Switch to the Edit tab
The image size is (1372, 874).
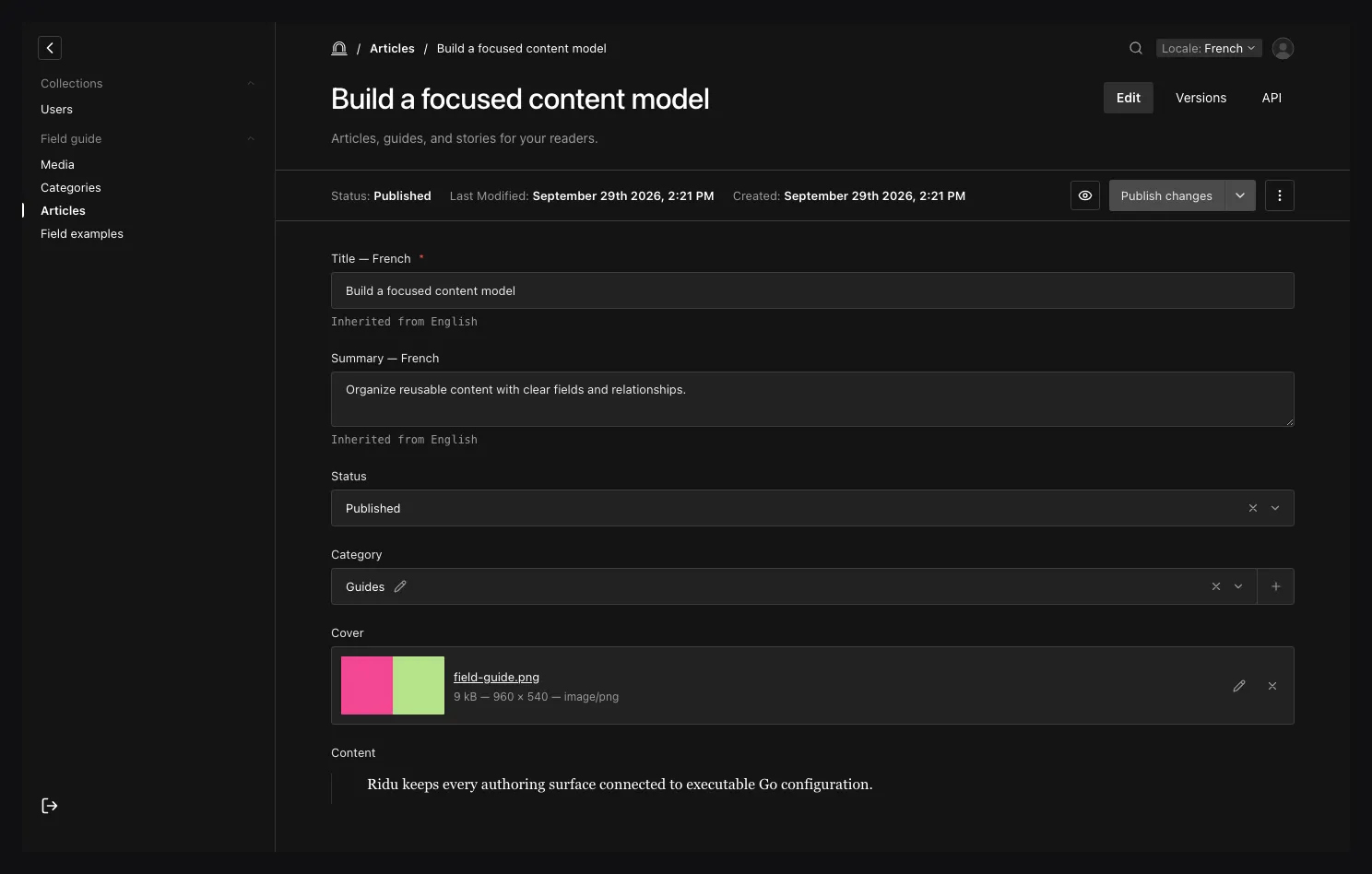tap(1129, 98)
